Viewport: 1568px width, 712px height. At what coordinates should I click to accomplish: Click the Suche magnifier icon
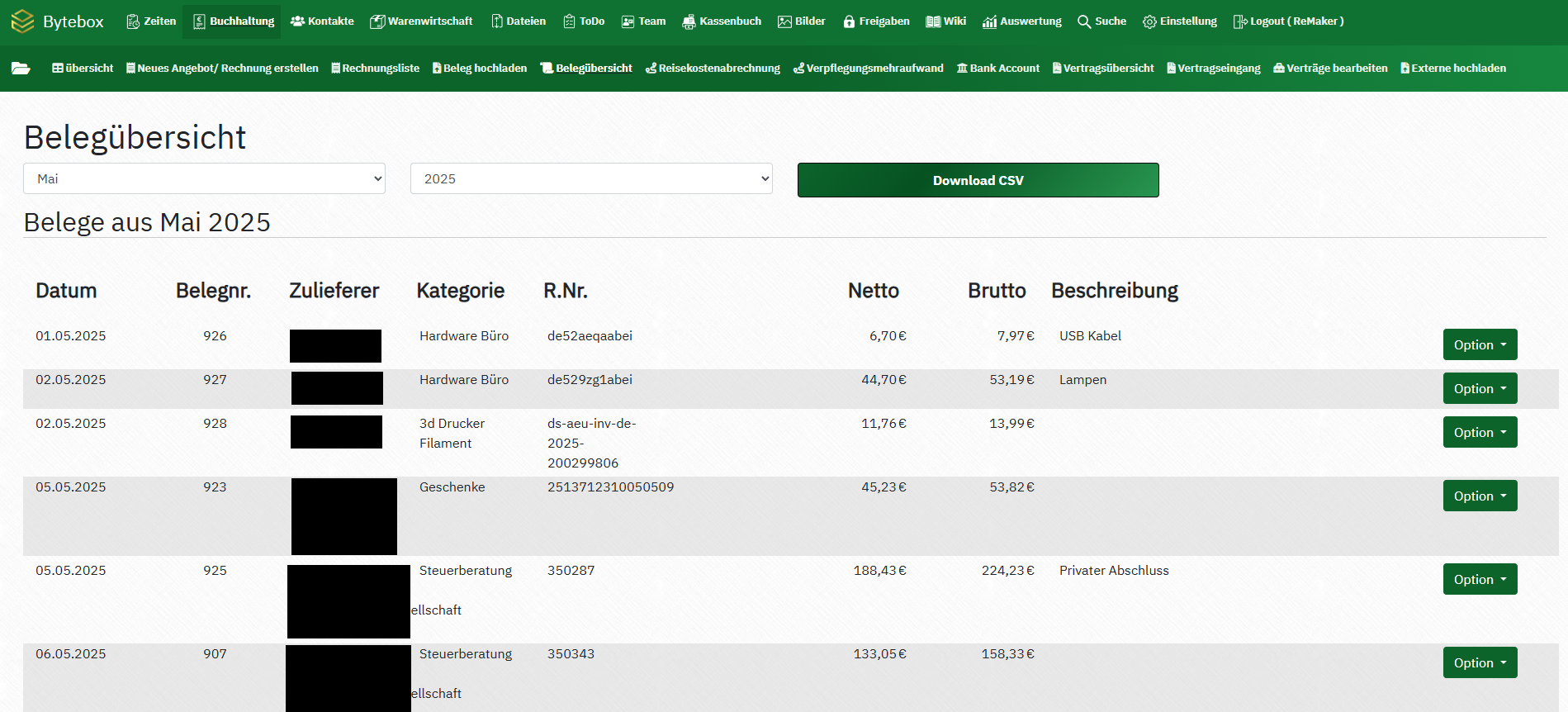click(x=1084, y=21)
